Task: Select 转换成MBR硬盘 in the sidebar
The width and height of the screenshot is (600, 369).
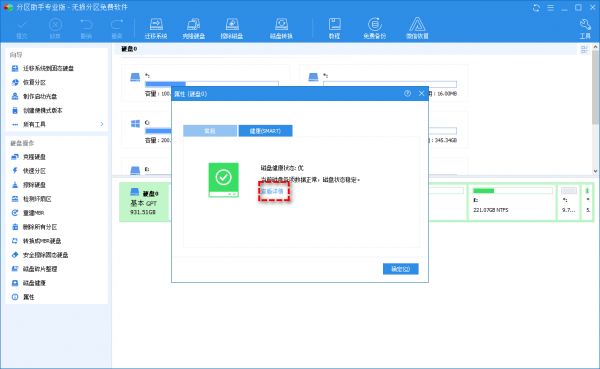Action: point(42,241)
